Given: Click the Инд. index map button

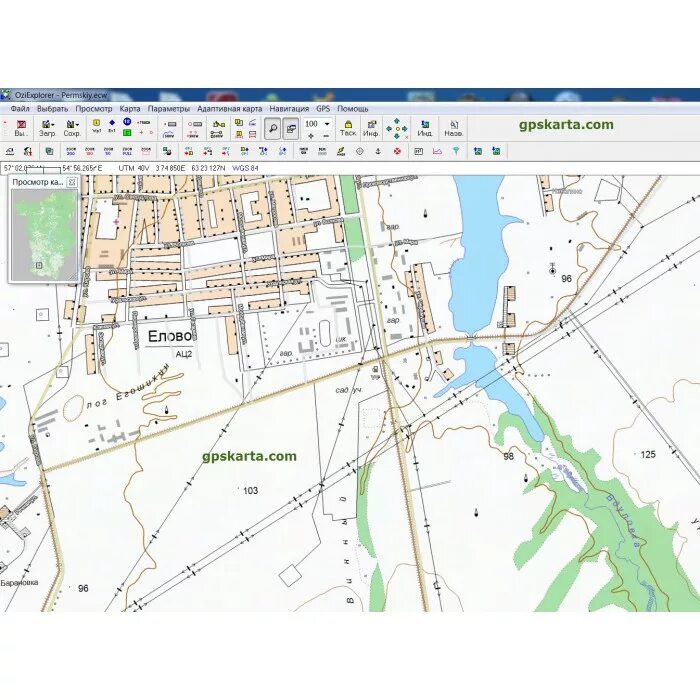Looking at the screenshot, I should click(x=425, y=128).
